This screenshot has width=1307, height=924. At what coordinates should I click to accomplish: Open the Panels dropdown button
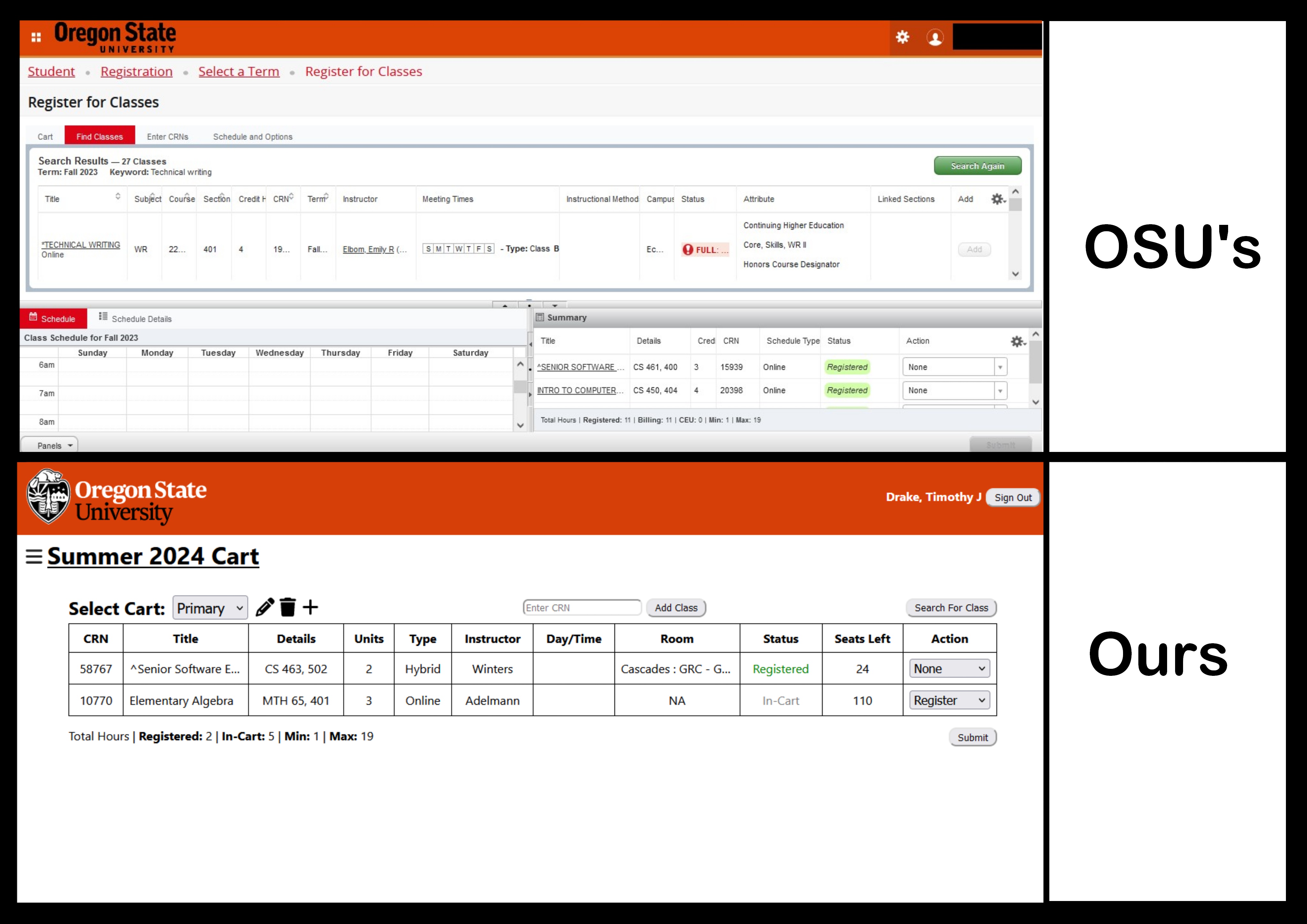click(x=50, y=445)
